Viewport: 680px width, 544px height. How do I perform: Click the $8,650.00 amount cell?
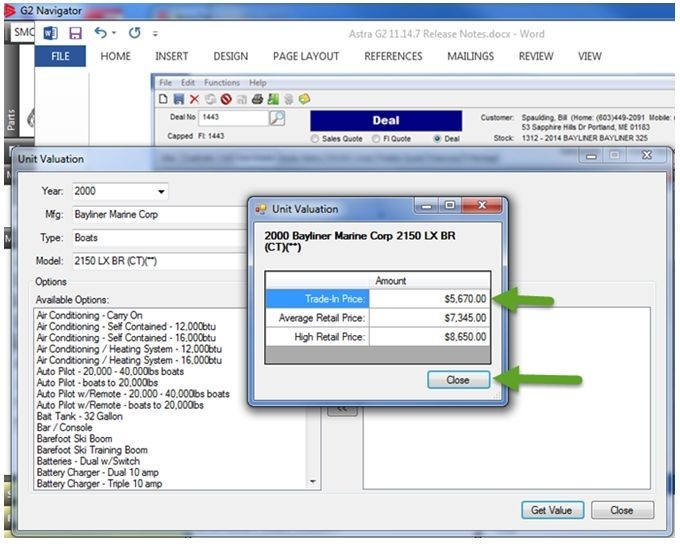coord(430,337)
